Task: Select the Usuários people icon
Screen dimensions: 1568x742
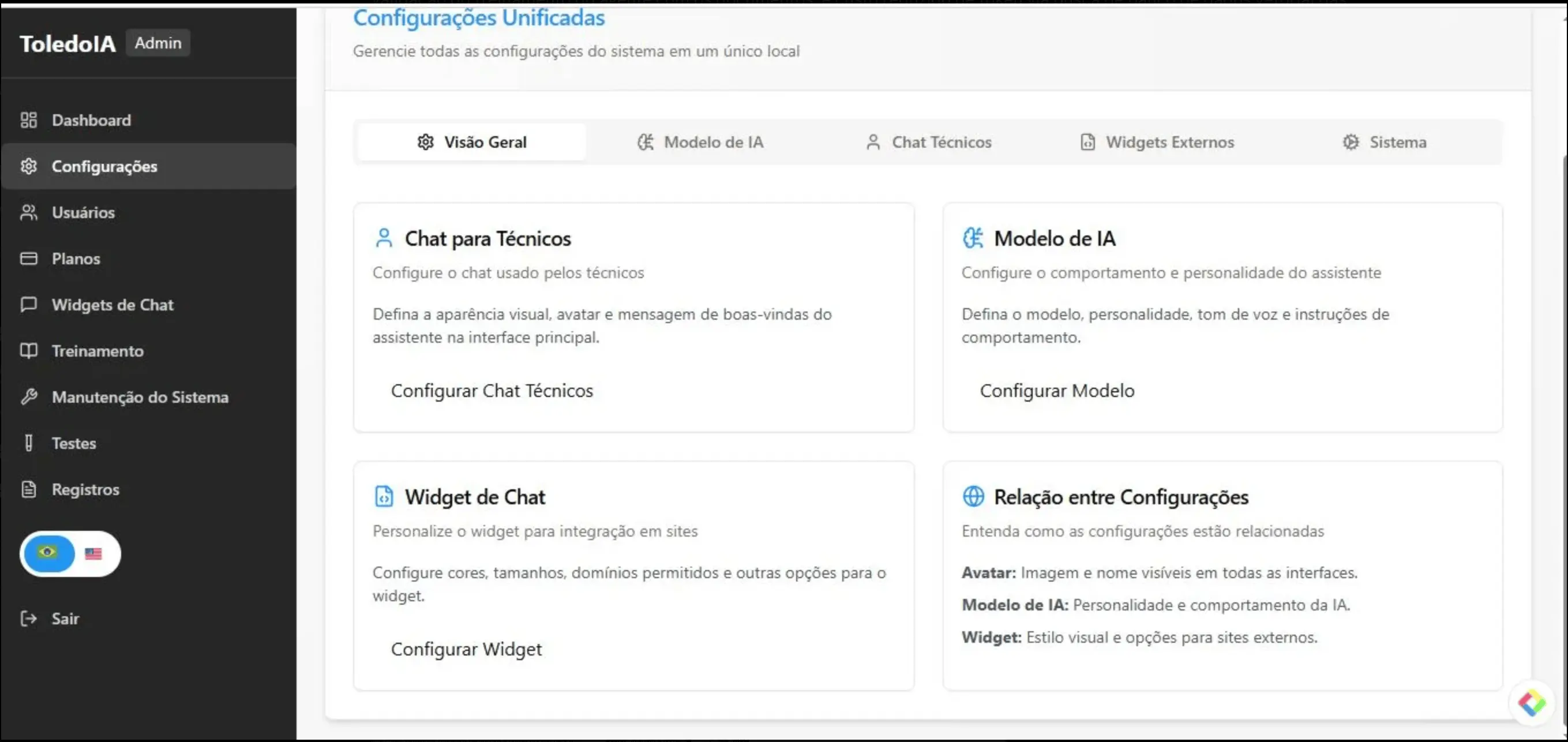Action: [x=29, y=212]
